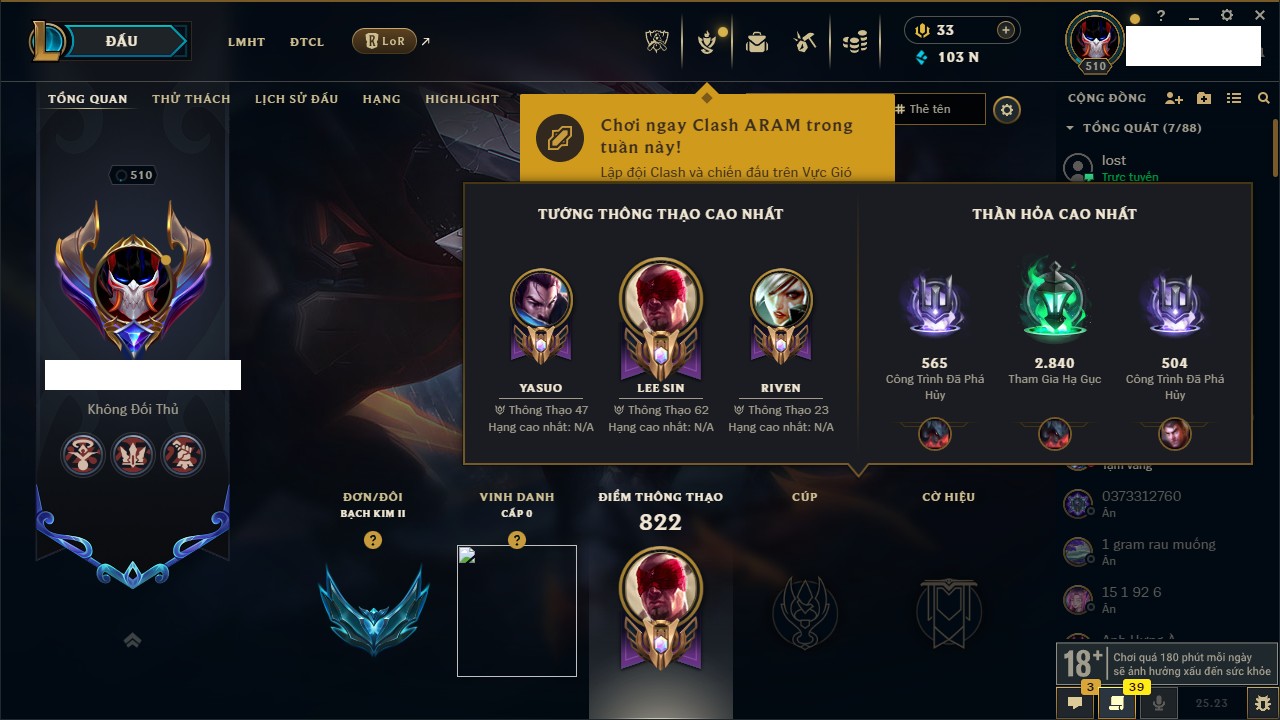Click the add friend icon

point(1174,98)
